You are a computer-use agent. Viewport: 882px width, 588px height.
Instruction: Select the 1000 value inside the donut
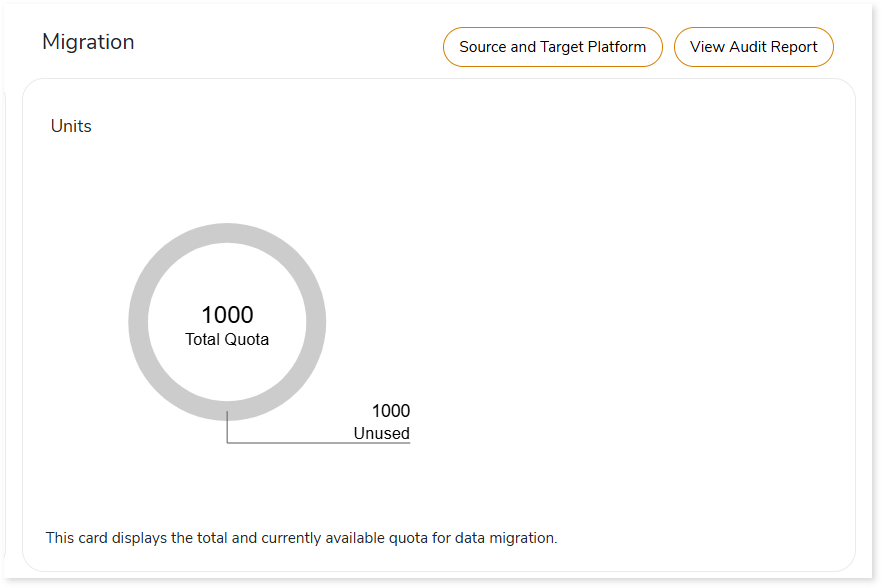[x=227, y=315]
